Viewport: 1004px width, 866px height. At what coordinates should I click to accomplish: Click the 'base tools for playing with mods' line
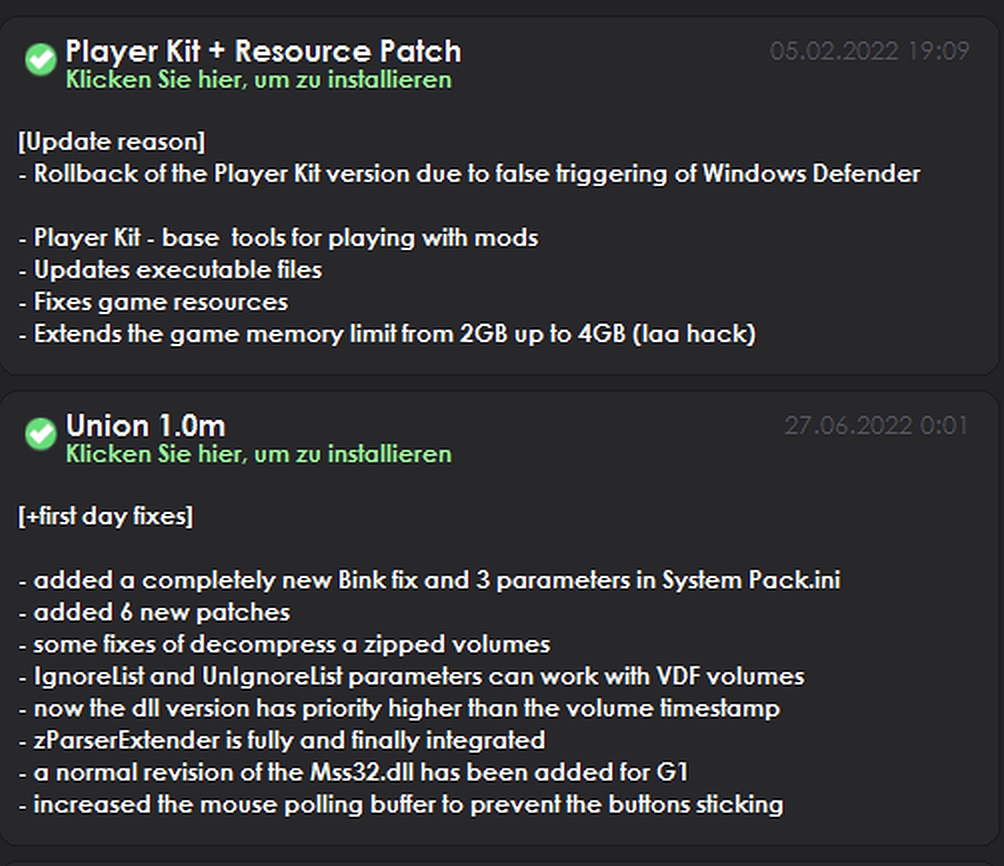(x=278, y=238)
